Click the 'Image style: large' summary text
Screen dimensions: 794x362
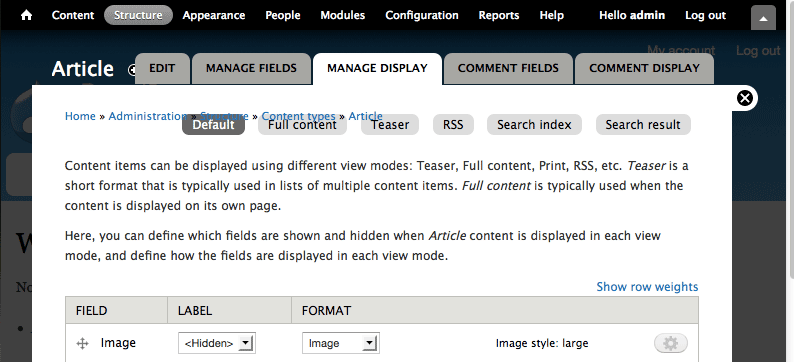click(x=542, y=343)
